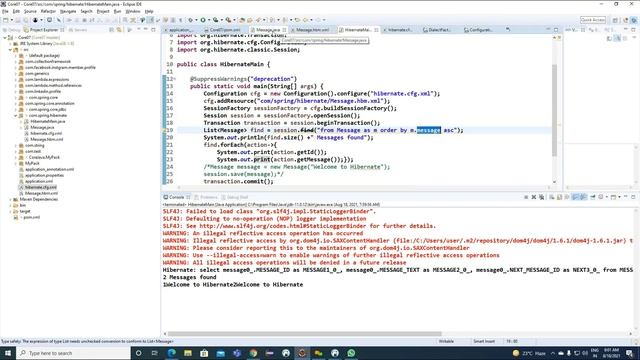This screenshot has height=360, width=640.
Task: Click the Open Perspective icon
Action: (615, 20)
